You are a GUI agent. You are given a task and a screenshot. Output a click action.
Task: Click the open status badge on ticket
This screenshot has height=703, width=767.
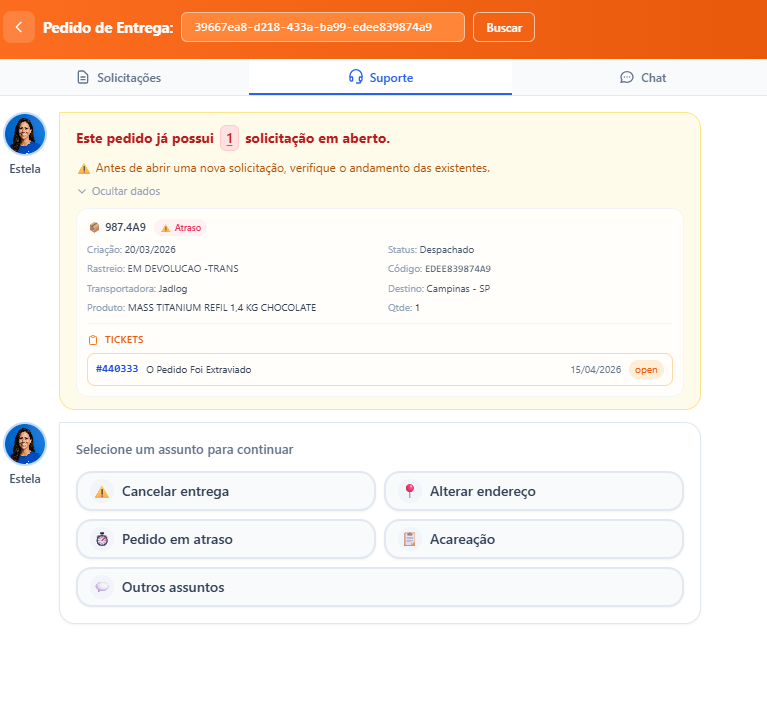pos(646,370)
